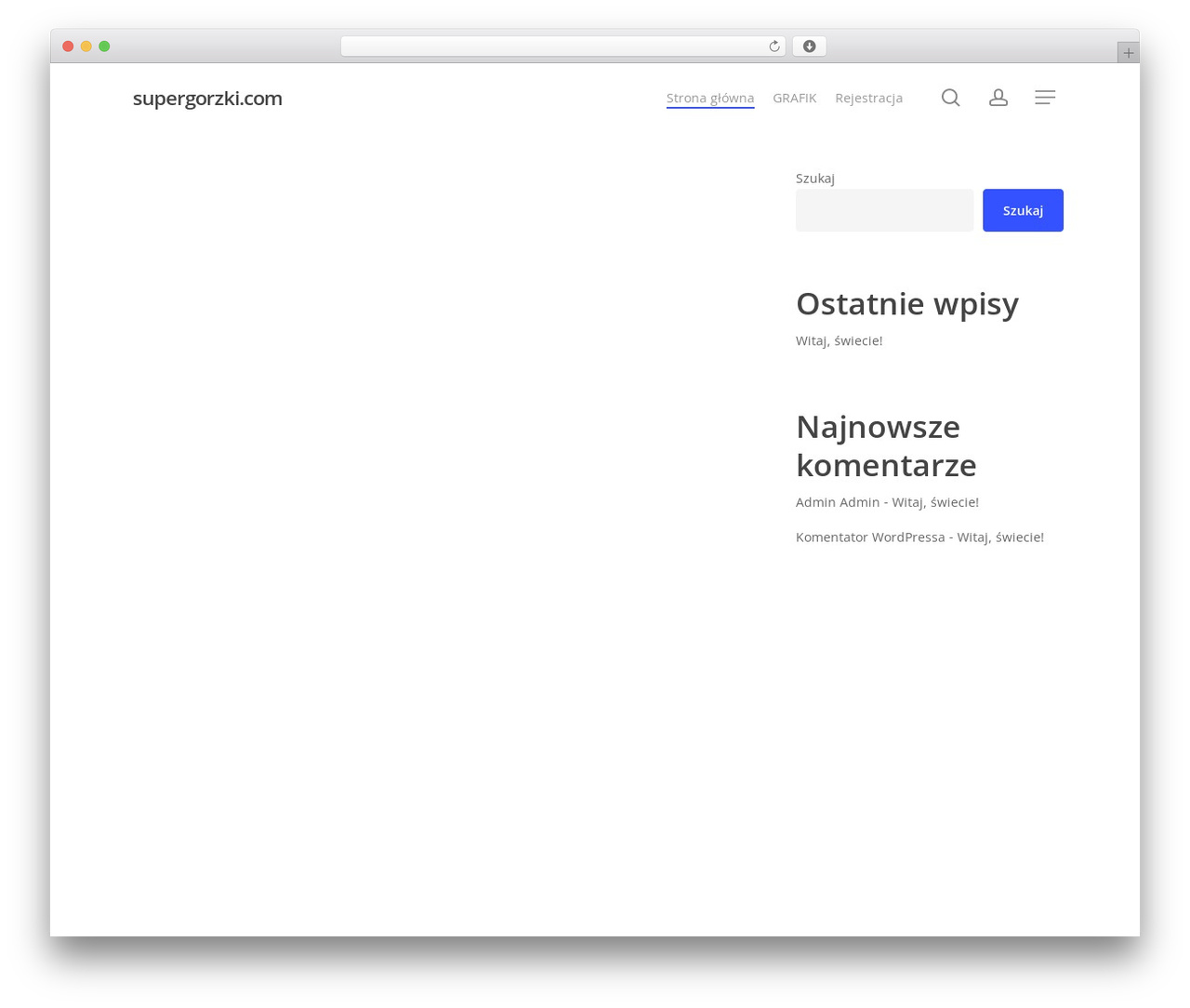
Task: Open the Komentator WordPressa comment link
Action: click(870, 537)
